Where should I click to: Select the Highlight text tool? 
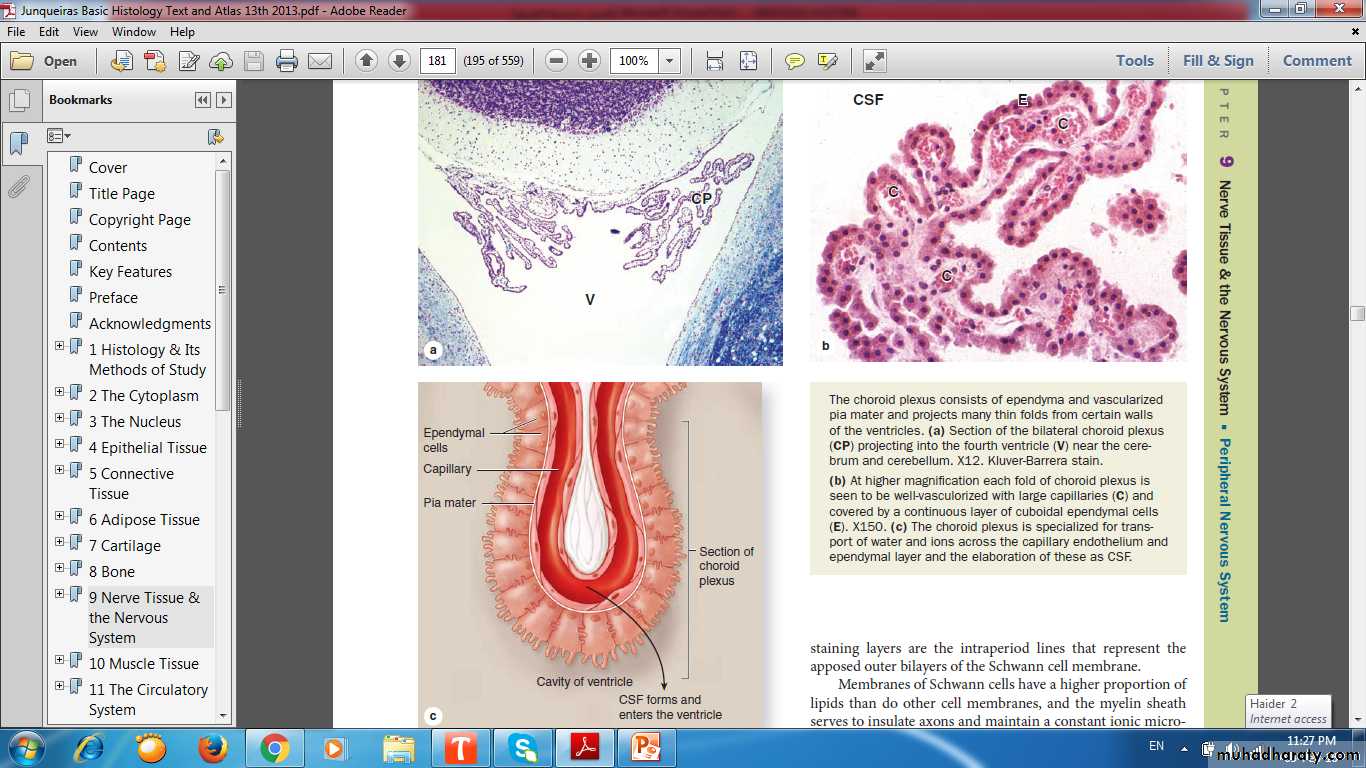click(x=827, y=61)
